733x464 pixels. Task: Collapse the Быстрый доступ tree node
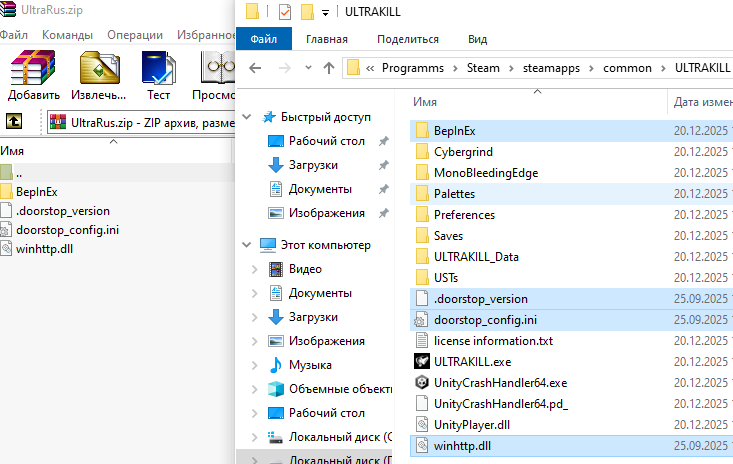(247, 117)
